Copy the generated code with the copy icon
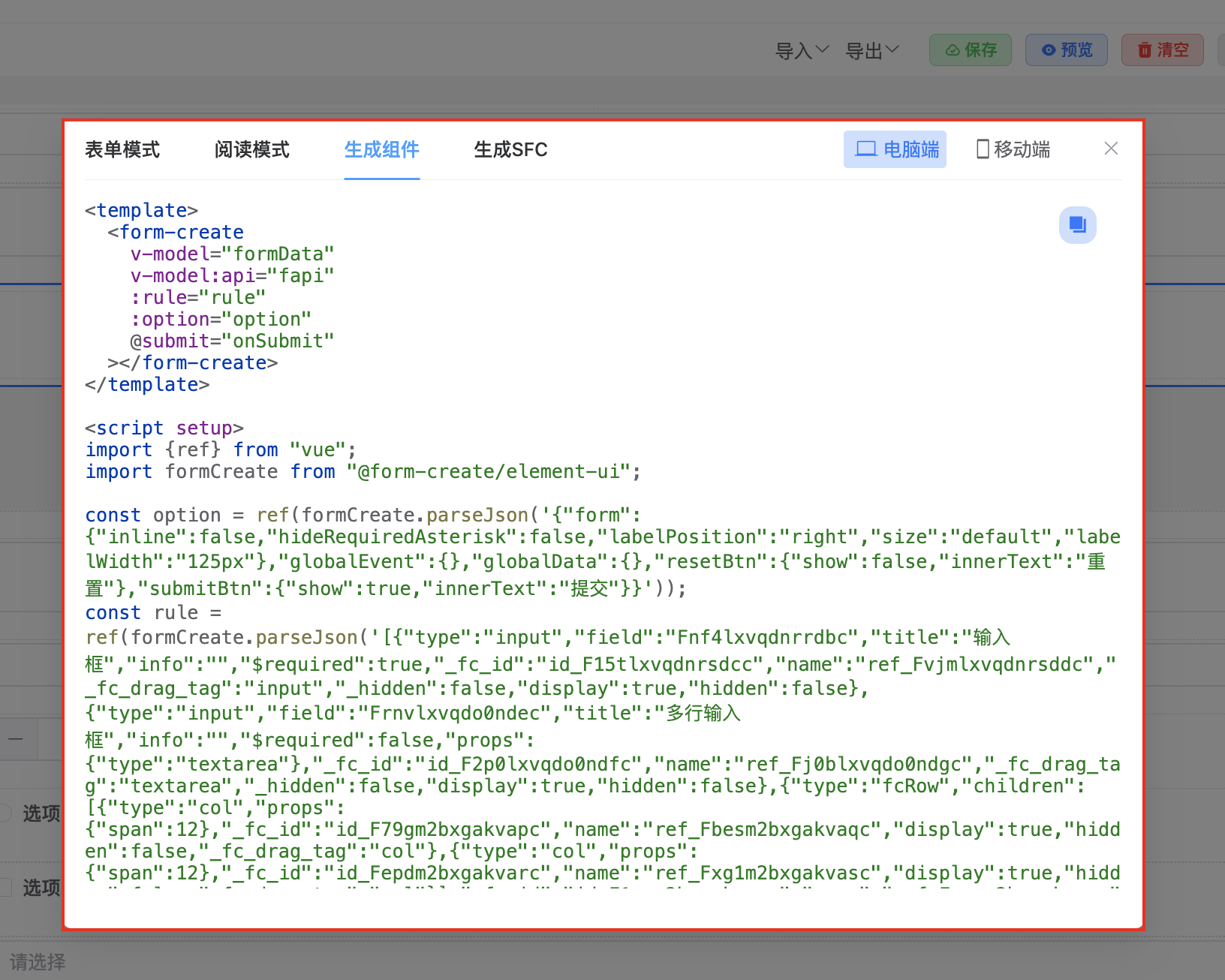The image size is (1225, 980). (x=1077, y=225)
